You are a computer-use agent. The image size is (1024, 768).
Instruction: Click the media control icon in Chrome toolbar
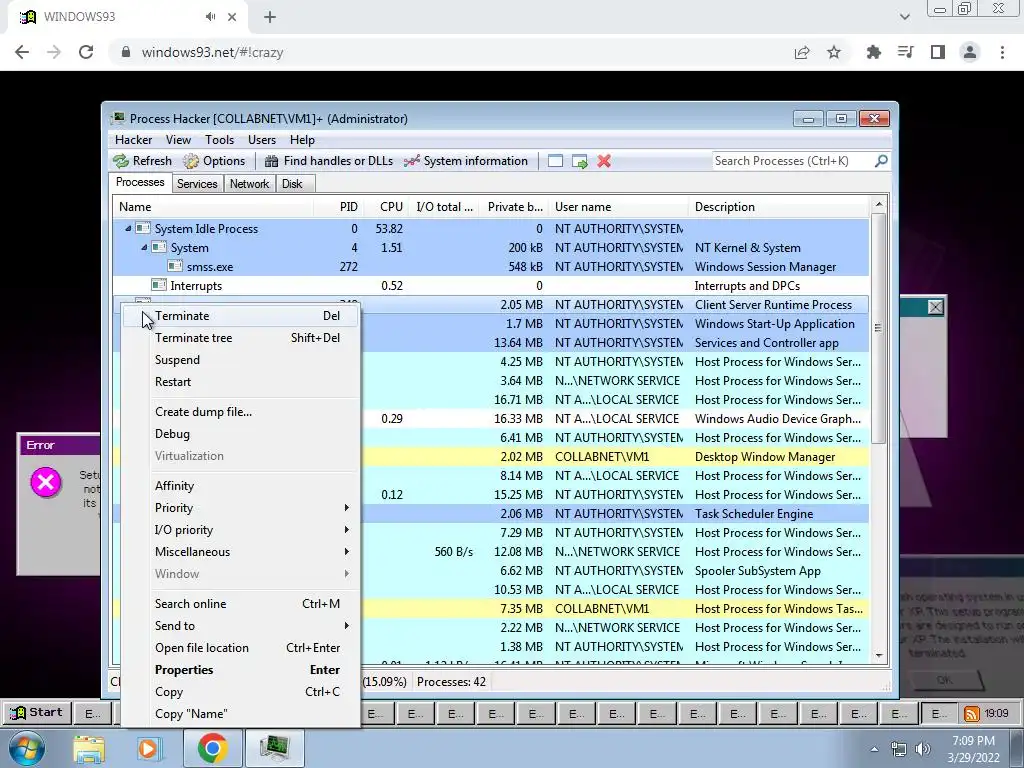point(906,52)
